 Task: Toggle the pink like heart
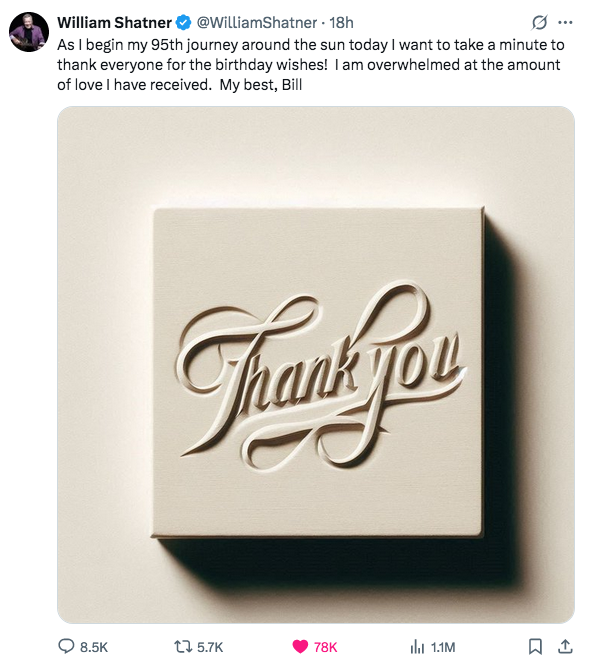[300, 647]
